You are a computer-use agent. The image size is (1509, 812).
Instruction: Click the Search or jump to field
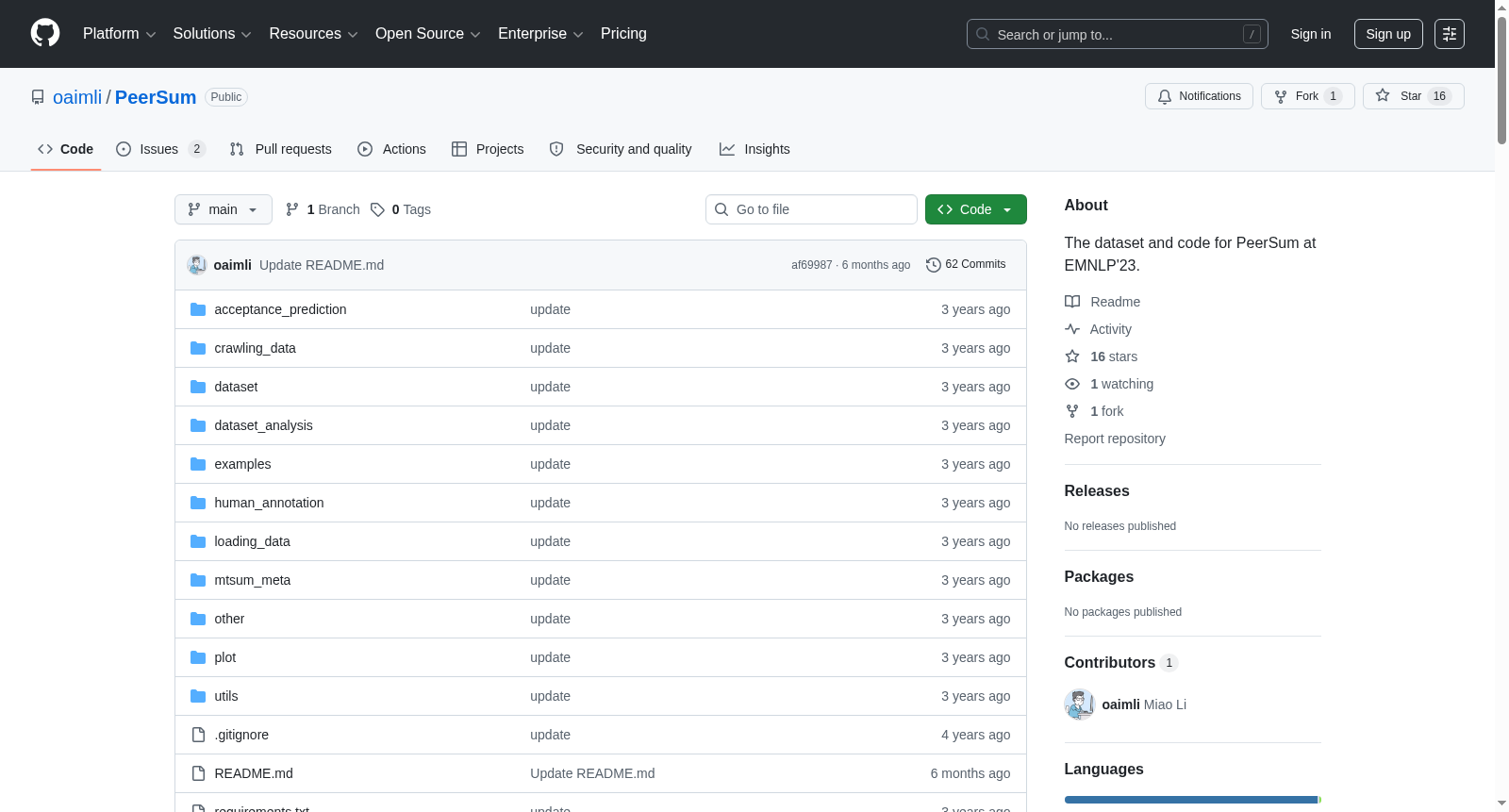pyautogui.click(x=1118, y=34)
